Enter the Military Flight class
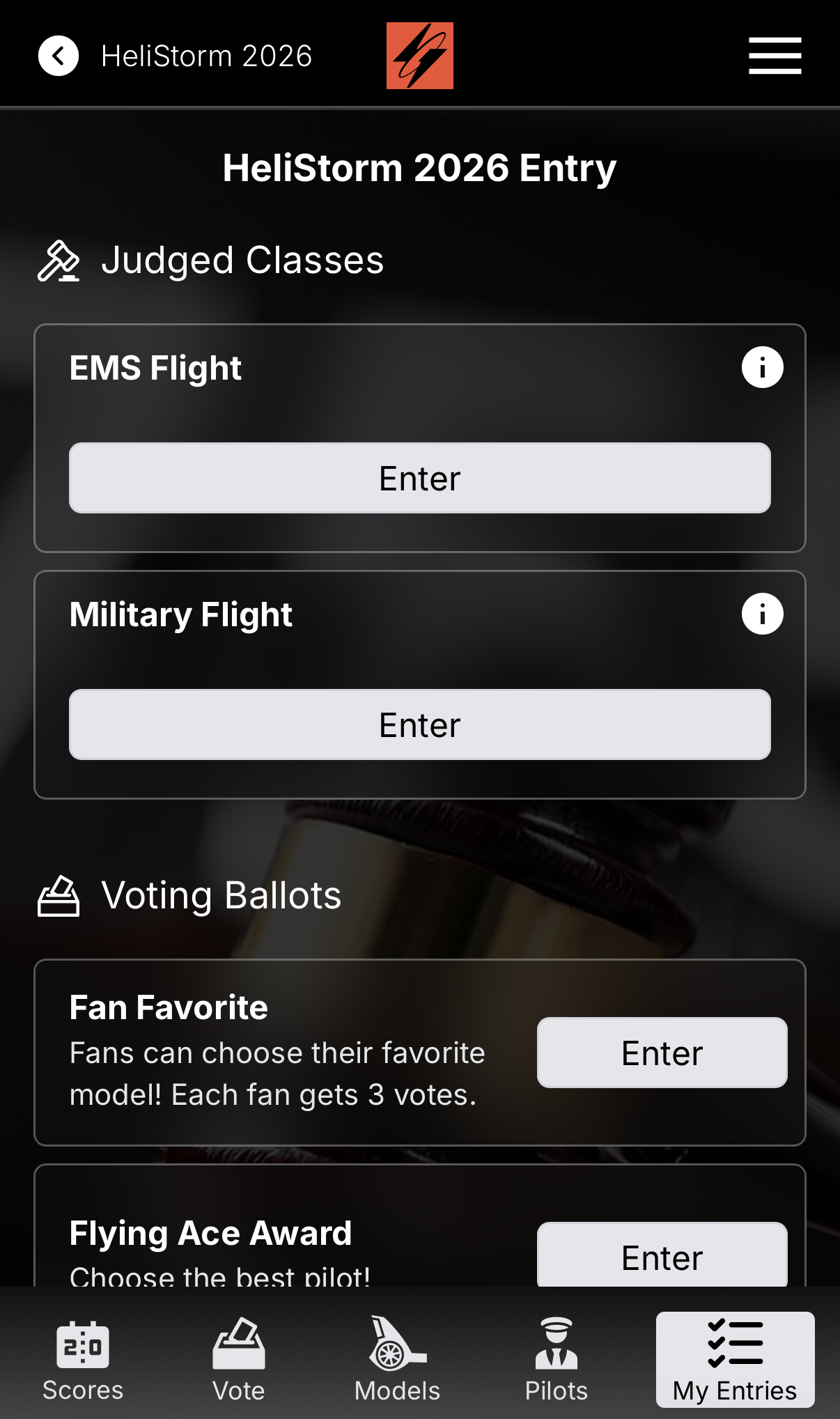Screen dimensions: 840x1419 420,725
